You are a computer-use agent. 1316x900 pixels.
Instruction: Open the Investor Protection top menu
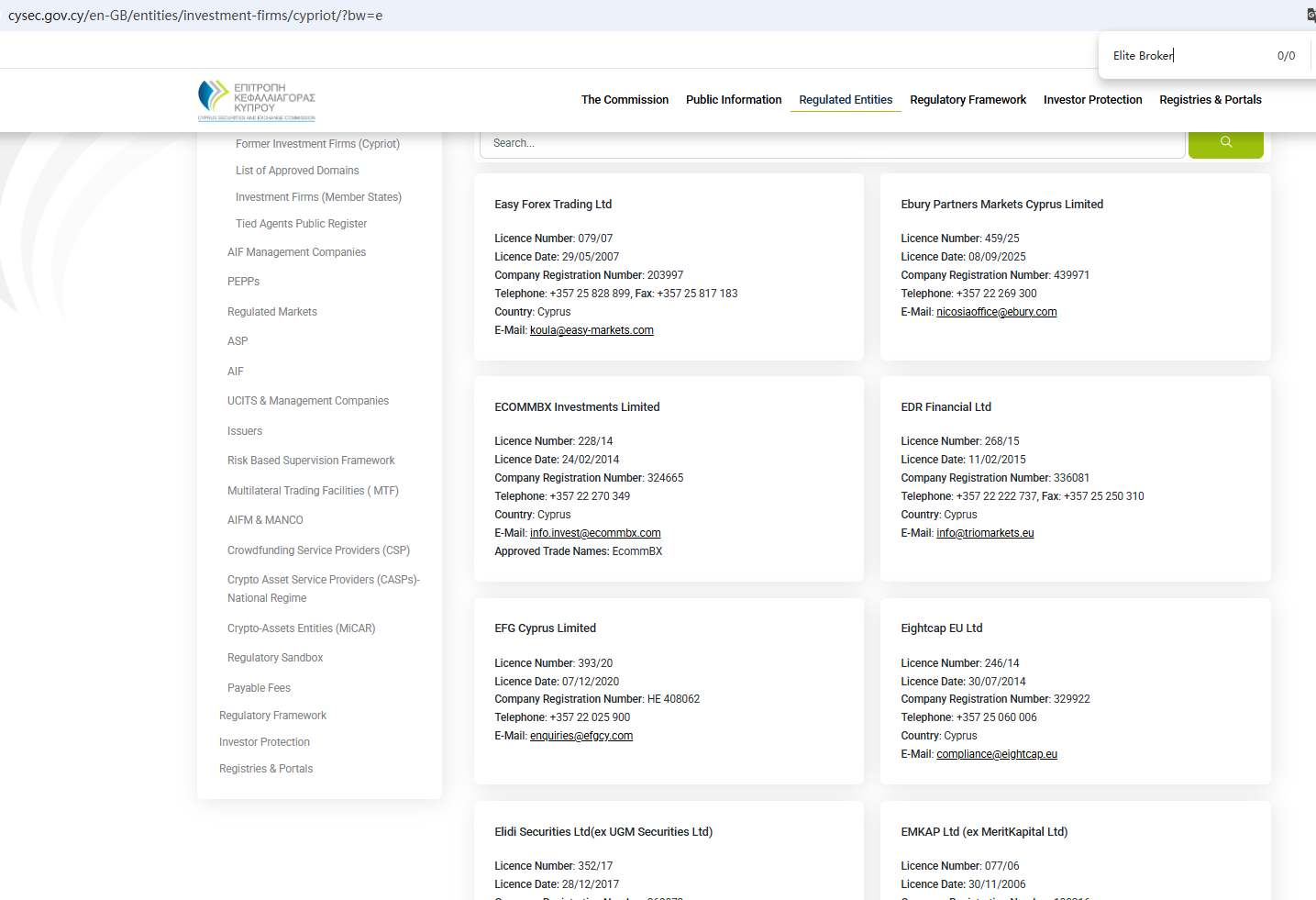(x=1092, y=100)
